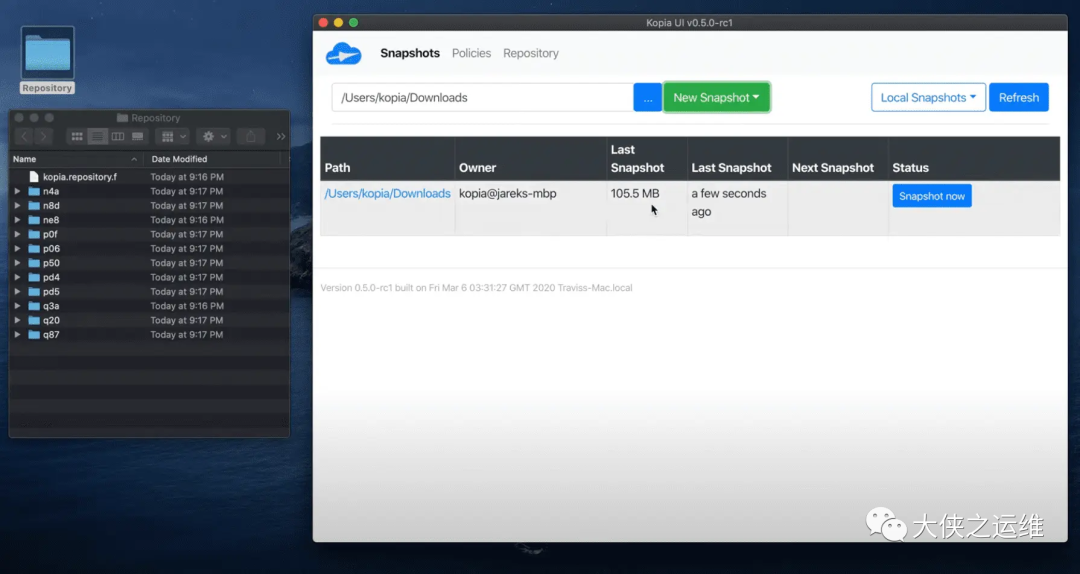This screenshot has height=574, width=1080.
Task: Click Finder back navigation arrow
Action: coord(24,136)
